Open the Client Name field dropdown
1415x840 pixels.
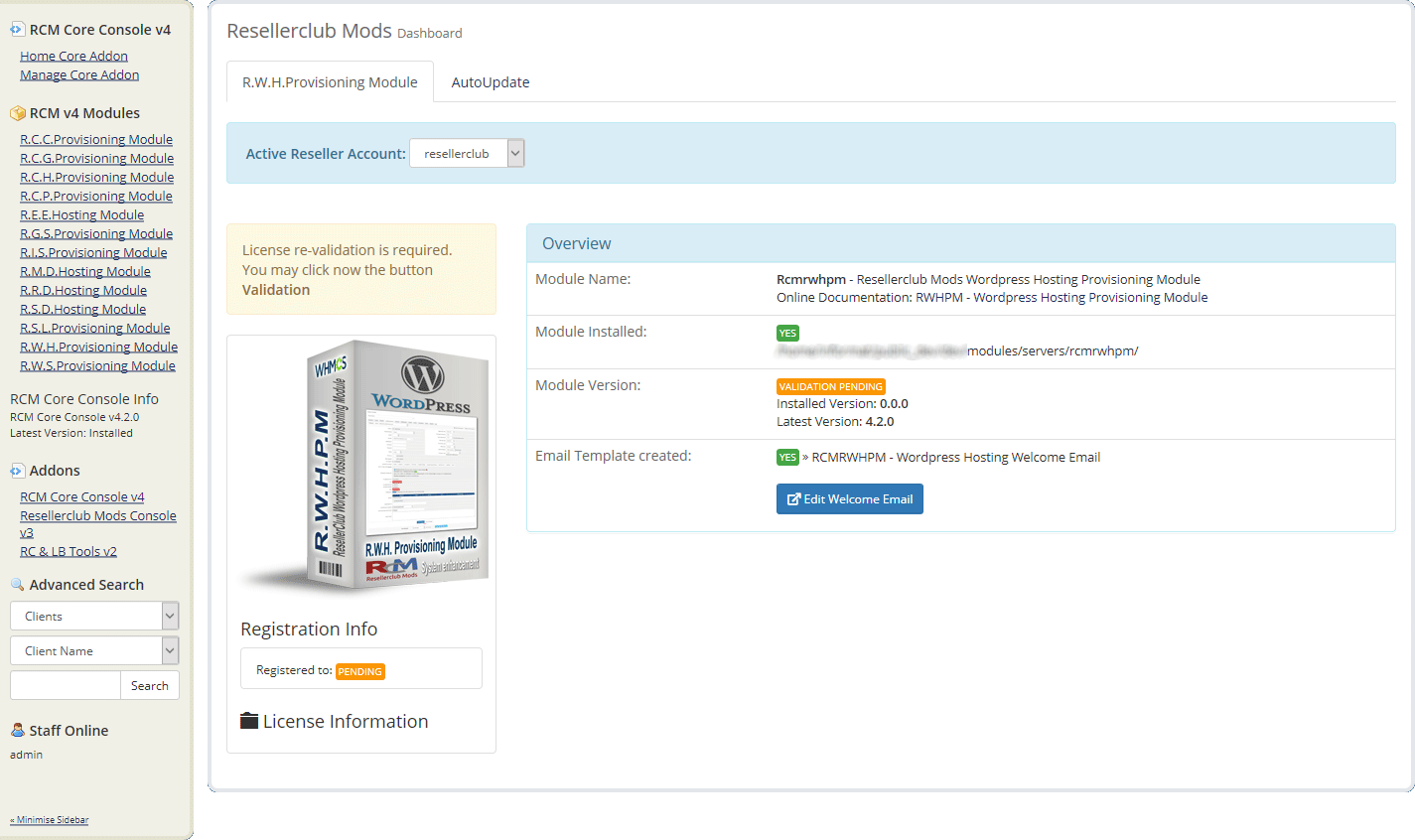click(94, 650)
